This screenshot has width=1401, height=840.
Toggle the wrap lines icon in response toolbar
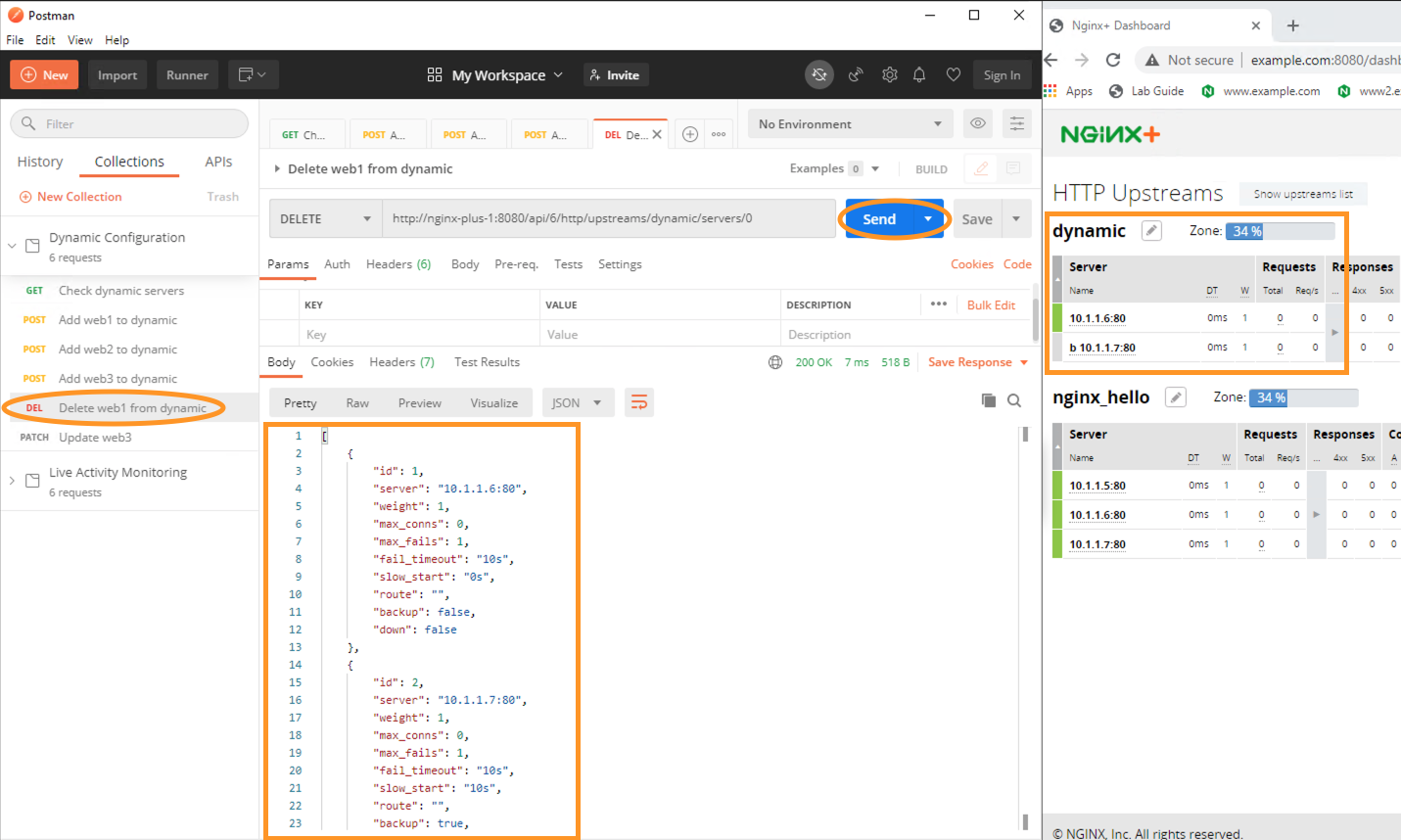[639, 402]
